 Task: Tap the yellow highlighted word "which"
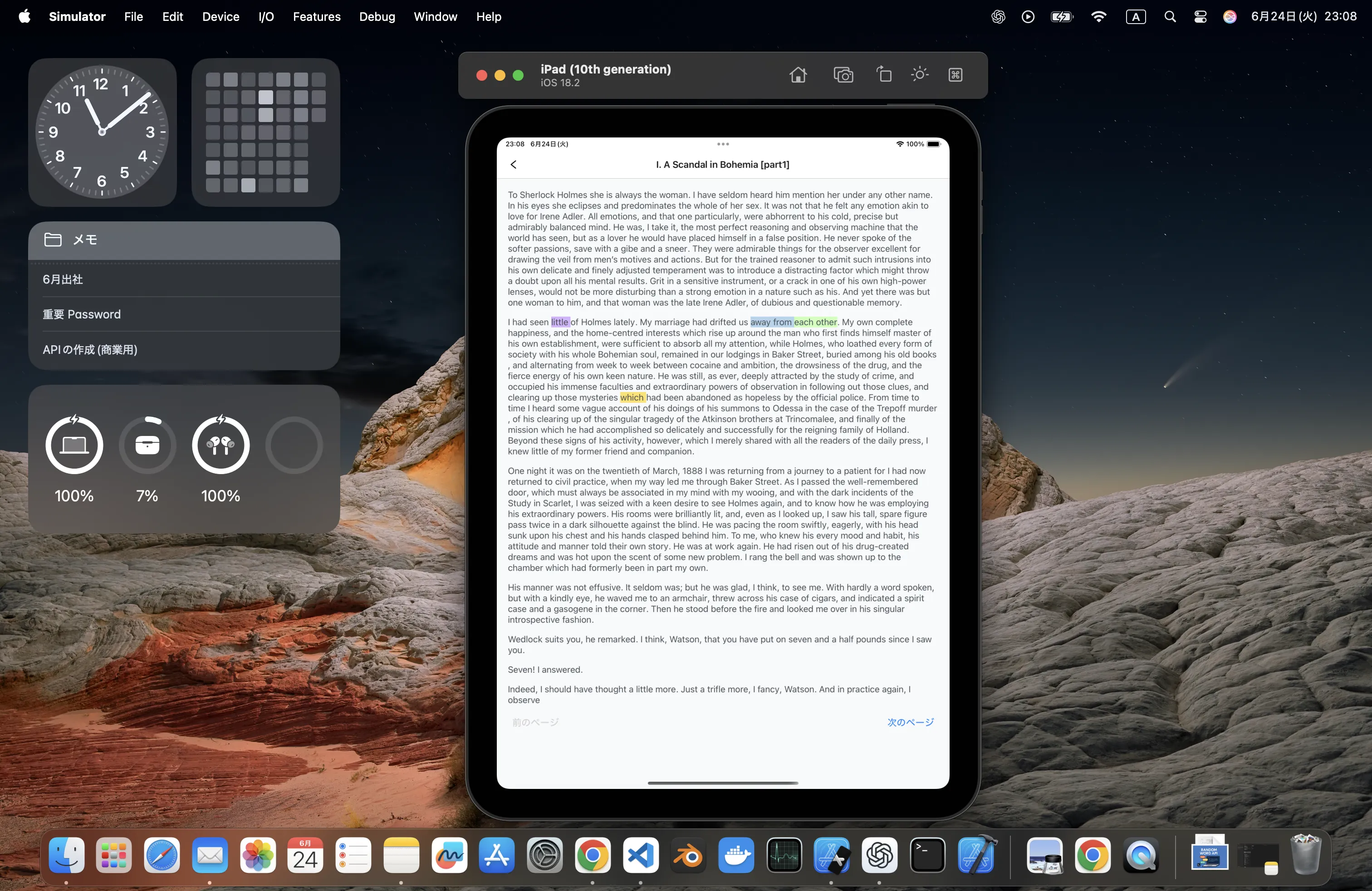coord(632,398)
